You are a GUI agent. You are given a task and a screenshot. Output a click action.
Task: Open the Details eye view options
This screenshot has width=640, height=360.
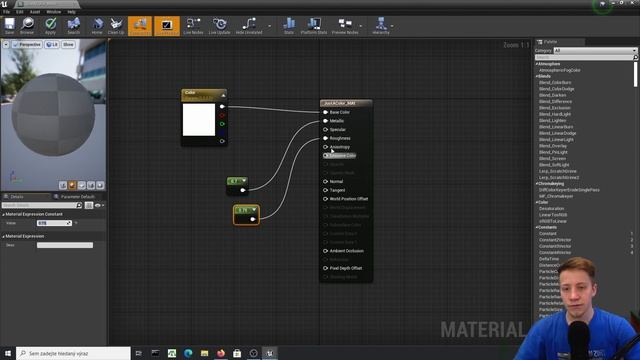[x=99, y=205]
